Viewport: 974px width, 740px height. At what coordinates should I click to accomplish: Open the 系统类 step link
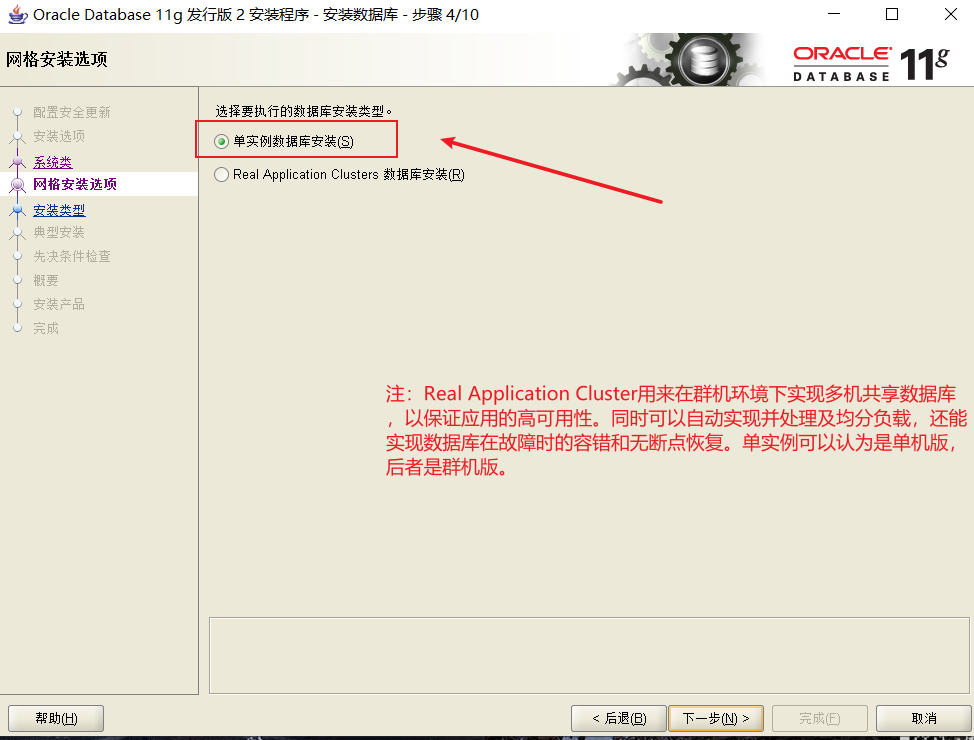[x=53, y=162]
